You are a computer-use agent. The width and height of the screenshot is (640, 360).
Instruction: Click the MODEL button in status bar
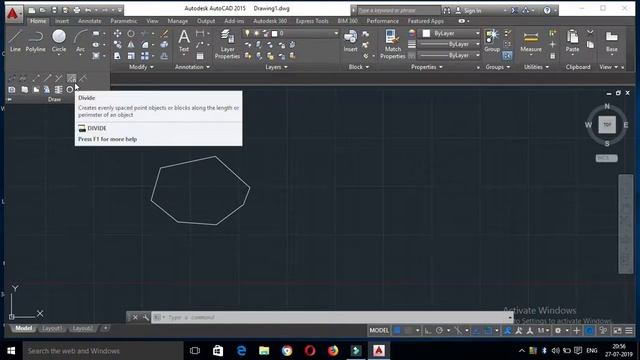379,331
